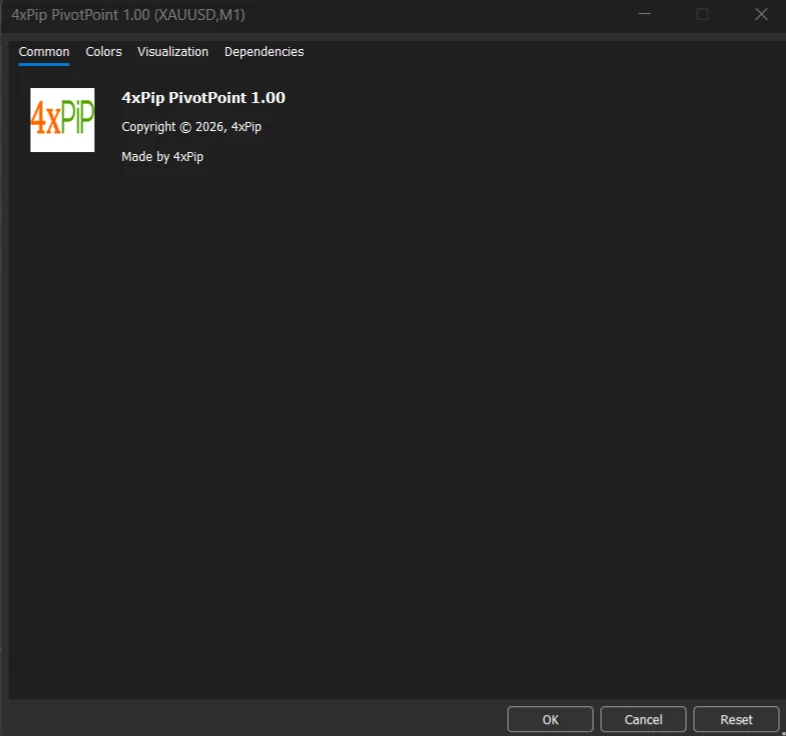Open the Visualization tab
Image resolution: width=786 pixels, height=736 pixels.
point(173,52)
